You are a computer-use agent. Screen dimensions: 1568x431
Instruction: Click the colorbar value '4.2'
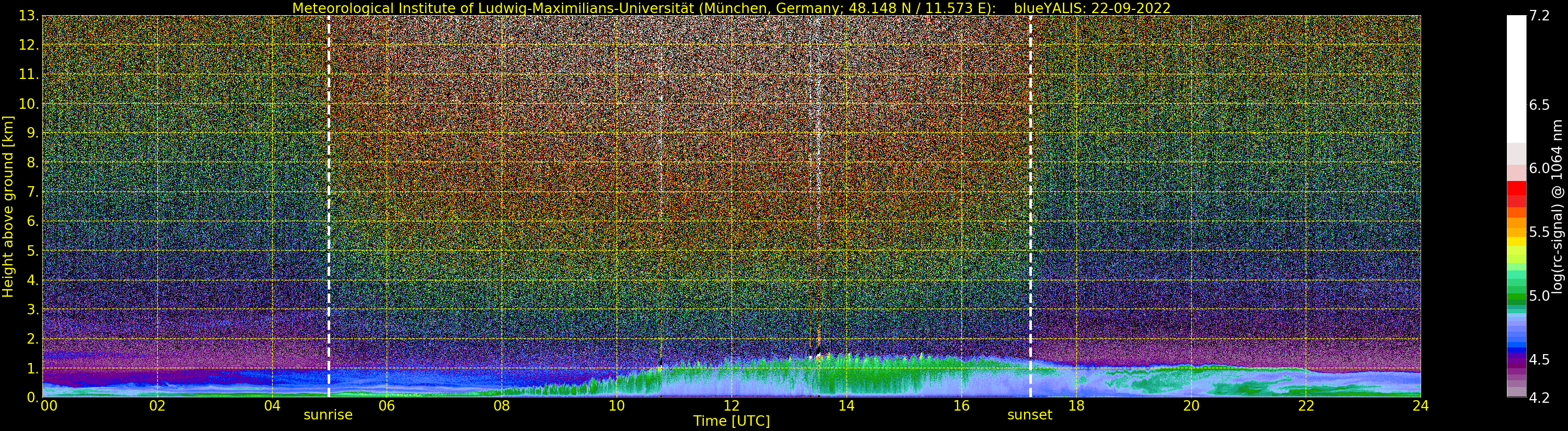click(x=1539, y=398)
